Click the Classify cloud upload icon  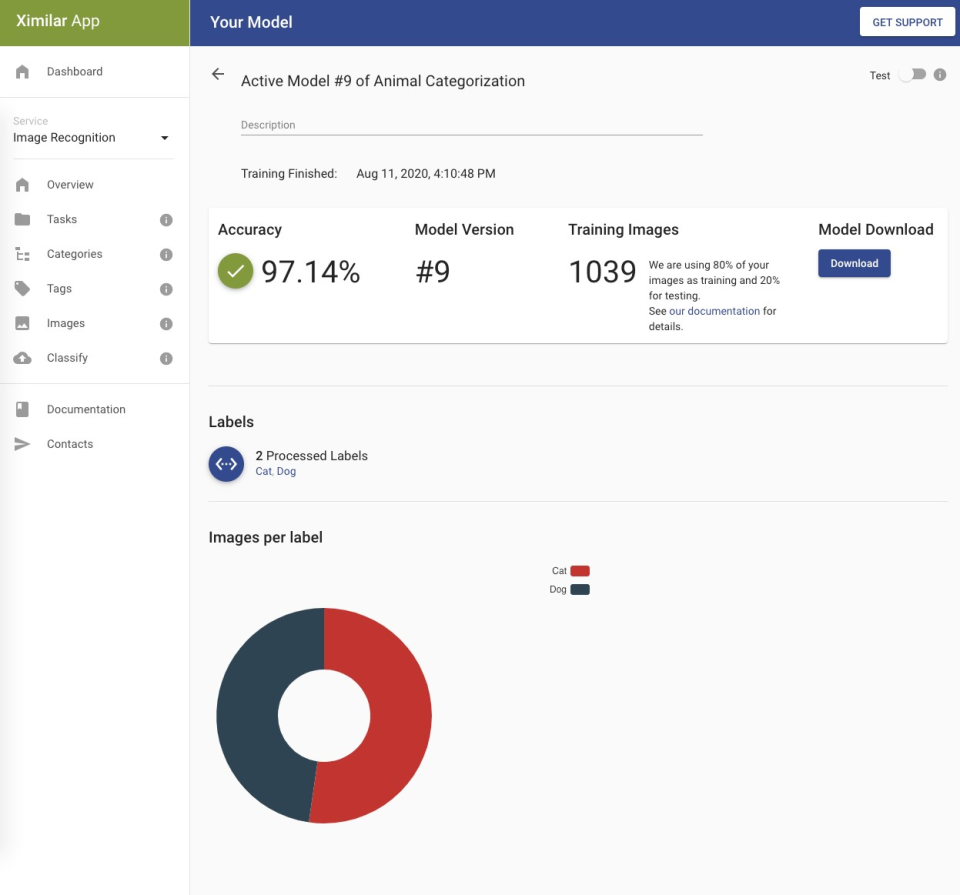(x=22, y=358)
